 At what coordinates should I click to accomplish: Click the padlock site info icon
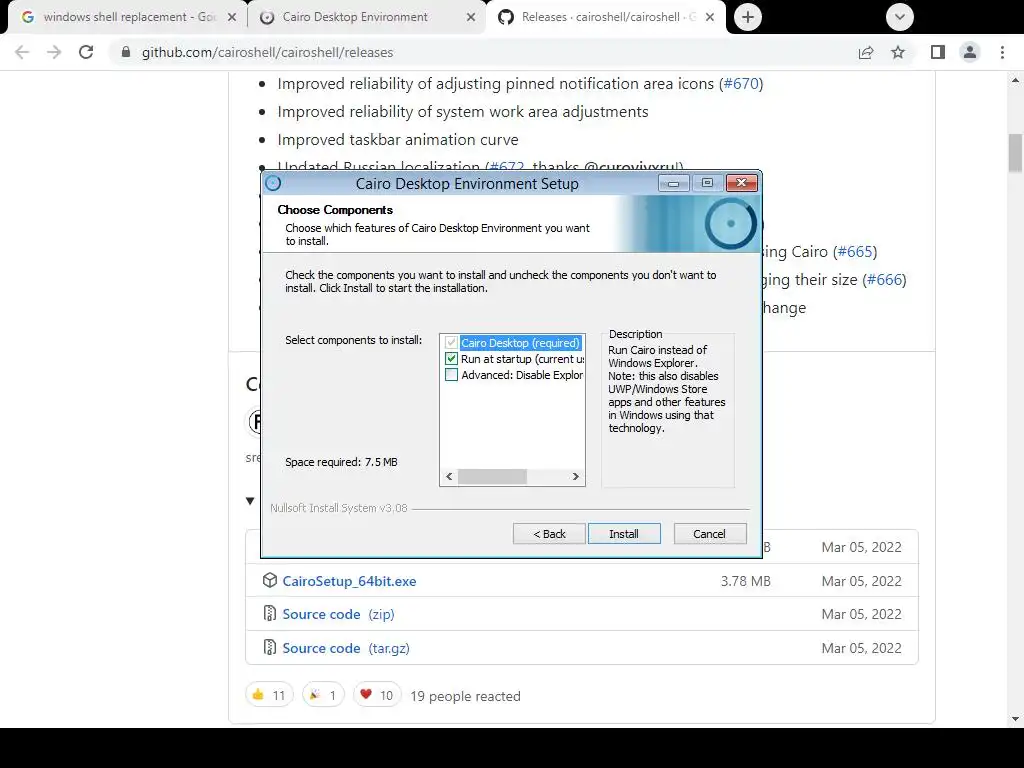pos(127,52)
